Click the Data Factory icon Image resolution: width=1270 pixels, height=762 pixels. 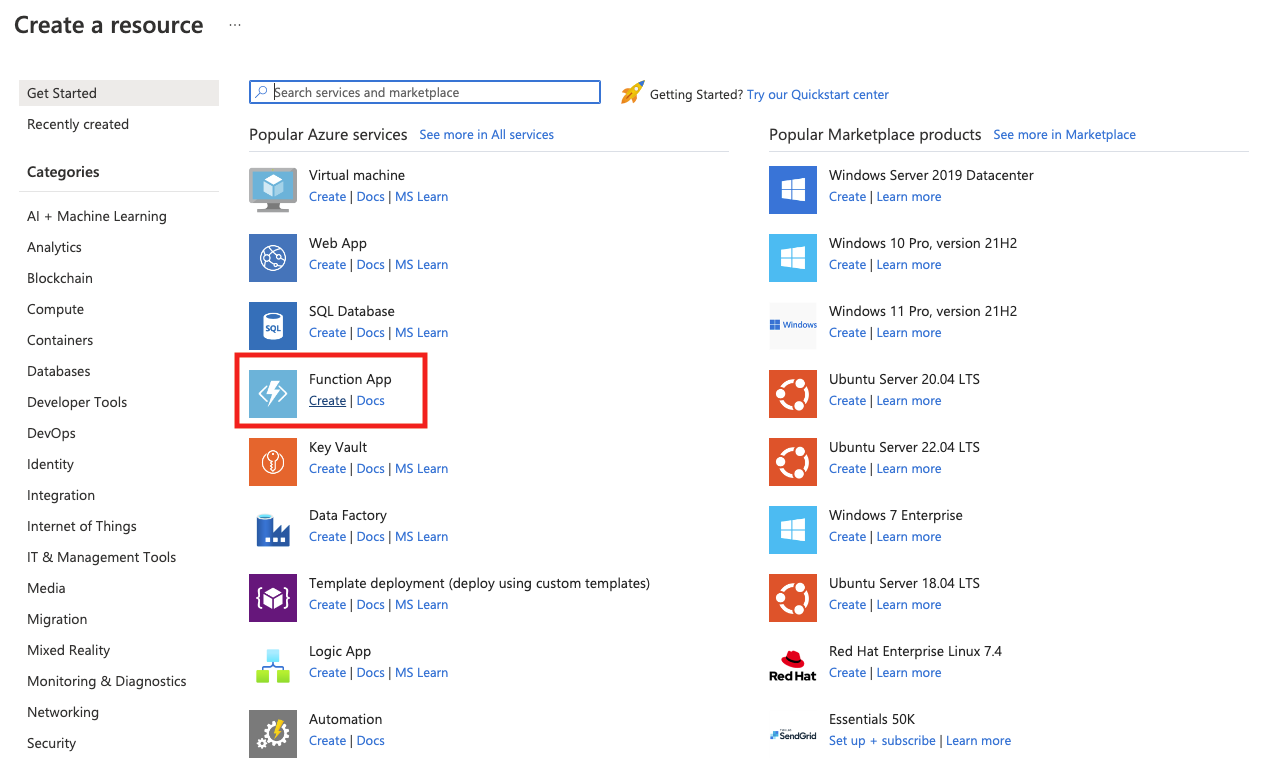click(273, 530)
